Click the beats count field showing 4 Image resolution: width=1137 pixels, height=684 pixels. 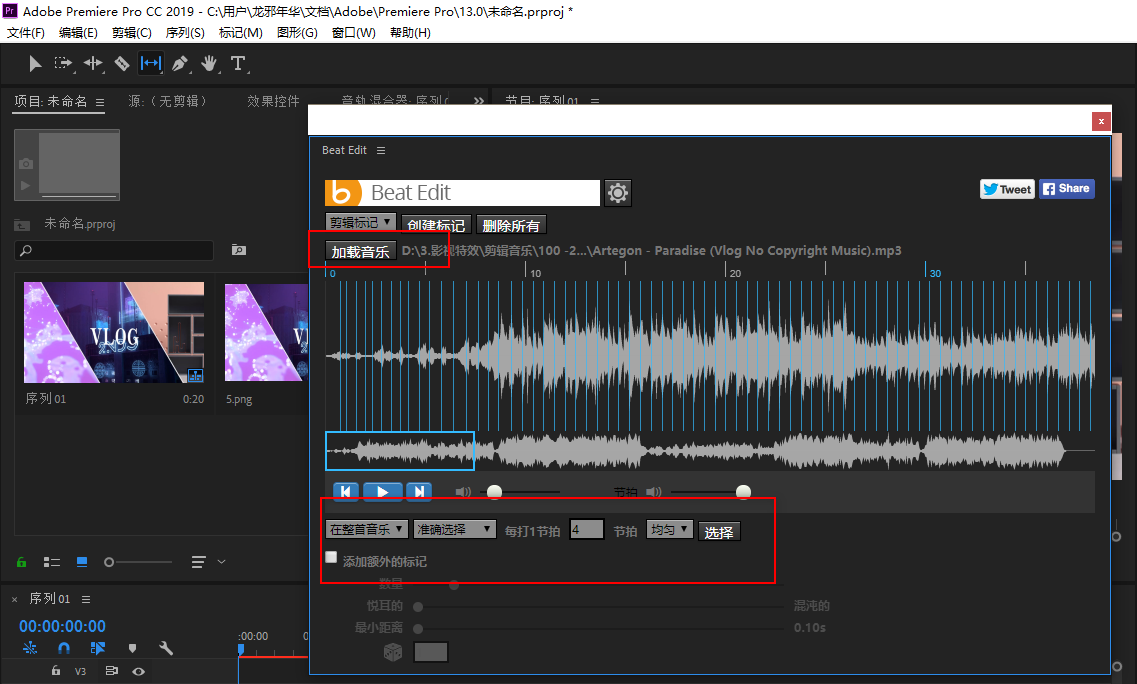(x=587, y=530)
